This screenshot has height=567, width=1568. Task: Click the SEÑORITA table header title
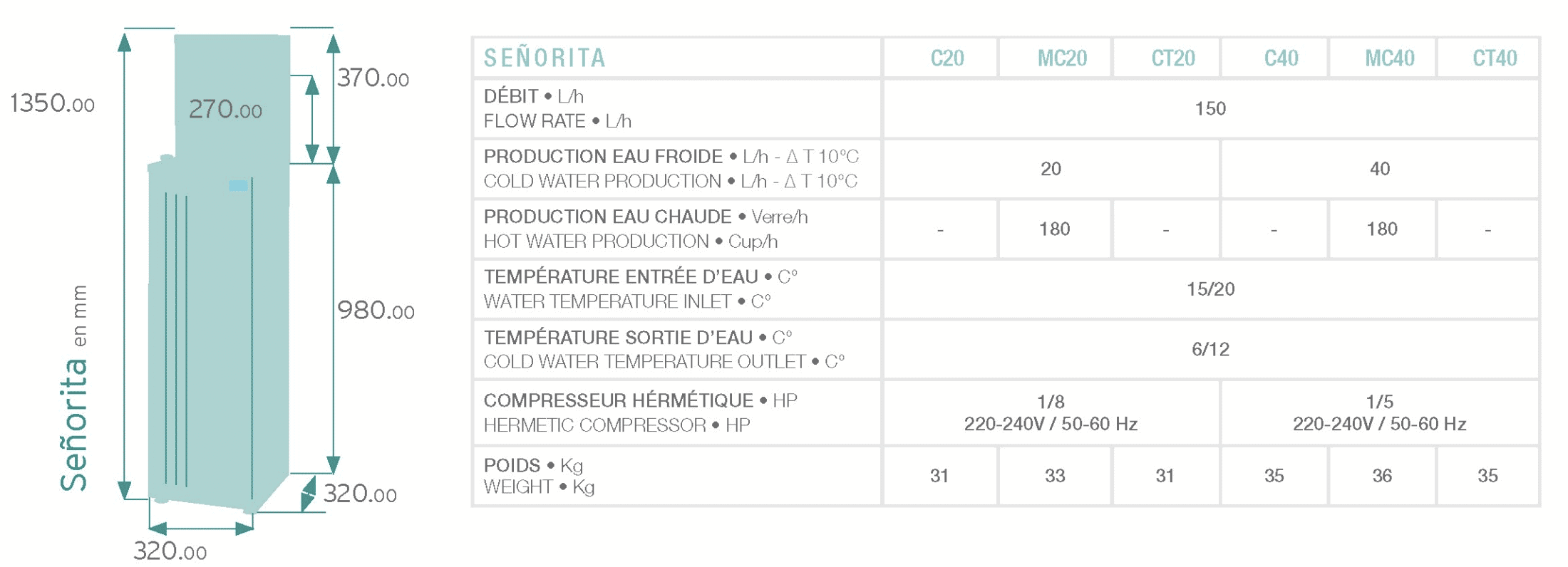[x=545, y=58]
